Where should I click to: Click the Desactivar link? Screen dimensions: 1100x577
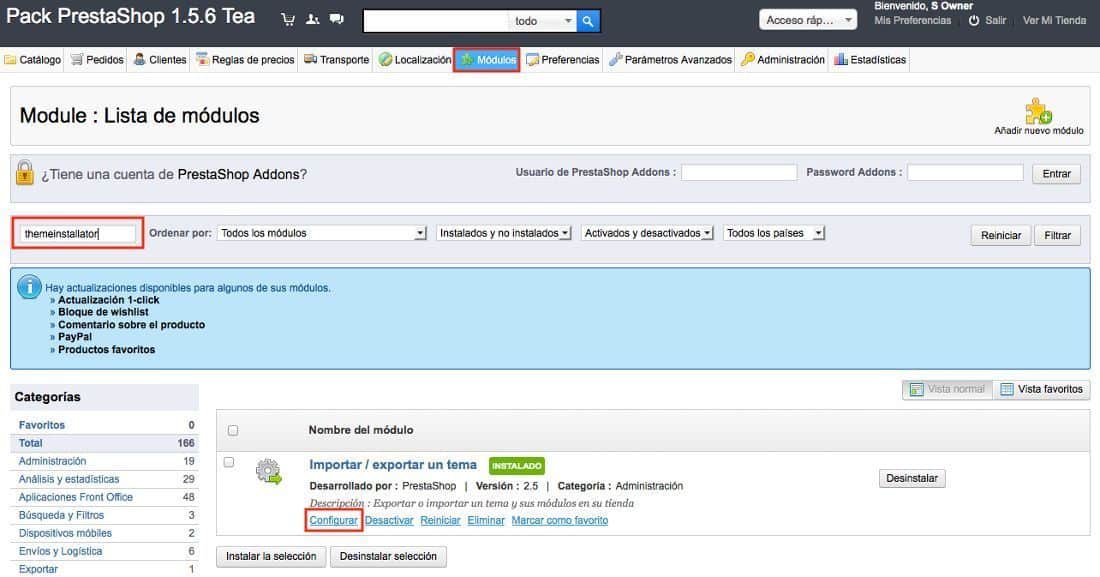click(389, 520)
